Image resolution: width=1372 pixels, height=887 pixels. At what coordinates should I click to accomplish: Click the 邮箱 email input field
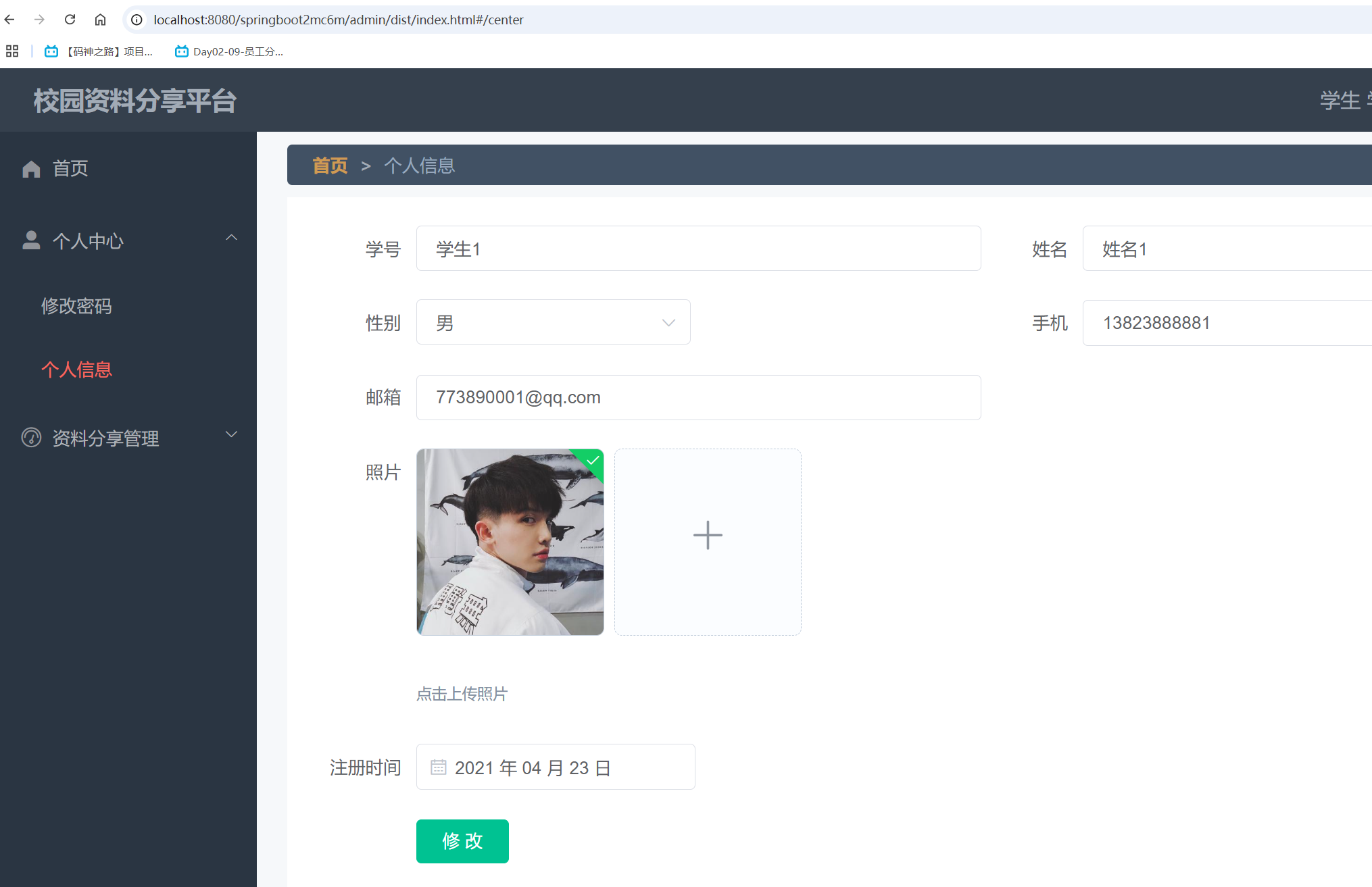[x=698, y=397]
